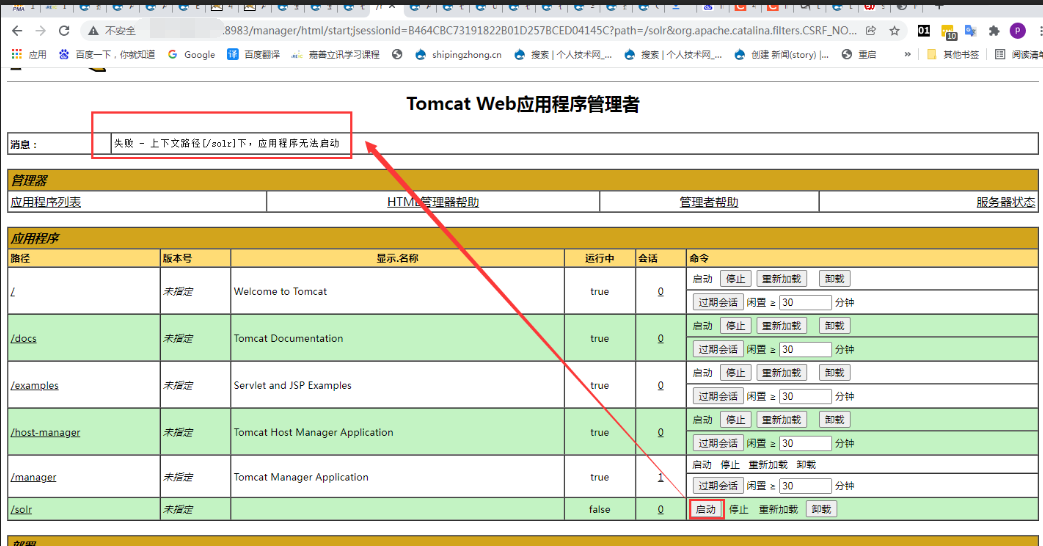Open session count 1 for /manager
This screenshot has height=546, width=1043.
[x=661, y=477]
